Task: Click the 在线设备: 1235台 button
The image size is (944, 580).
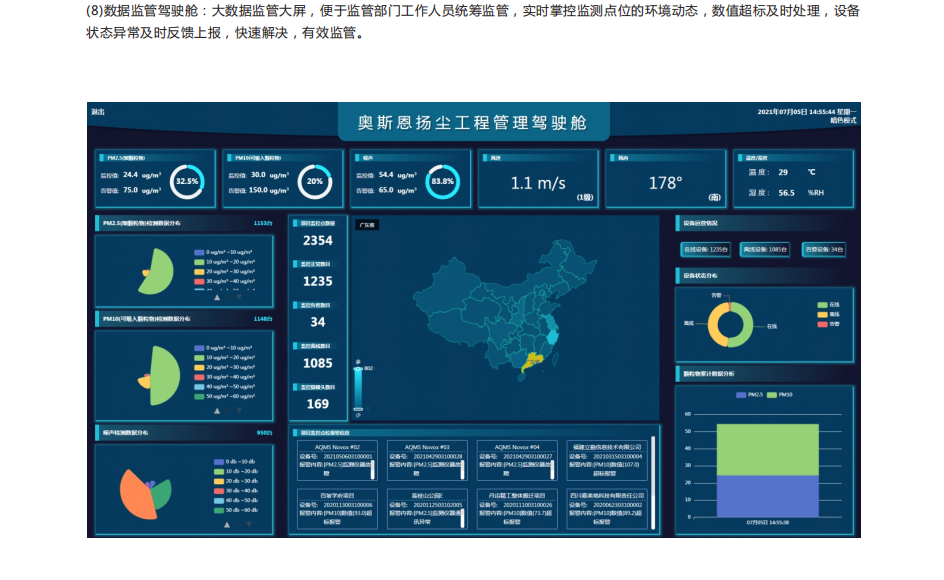Action: click(706, 249)
